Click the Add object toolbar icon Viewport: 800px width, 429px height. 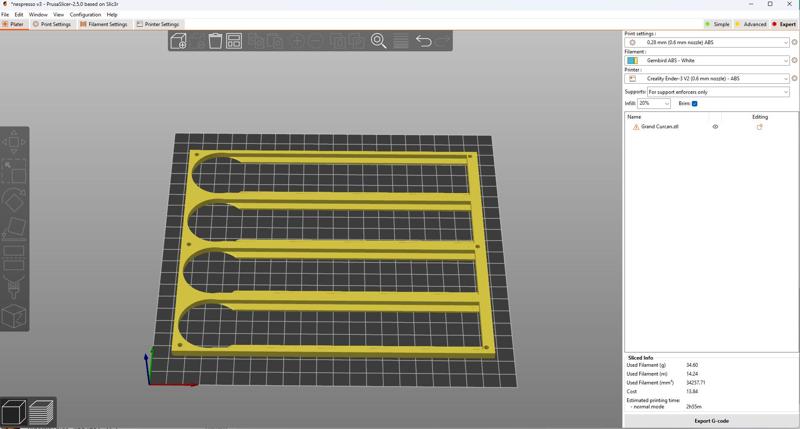click(x=179, y=41)
